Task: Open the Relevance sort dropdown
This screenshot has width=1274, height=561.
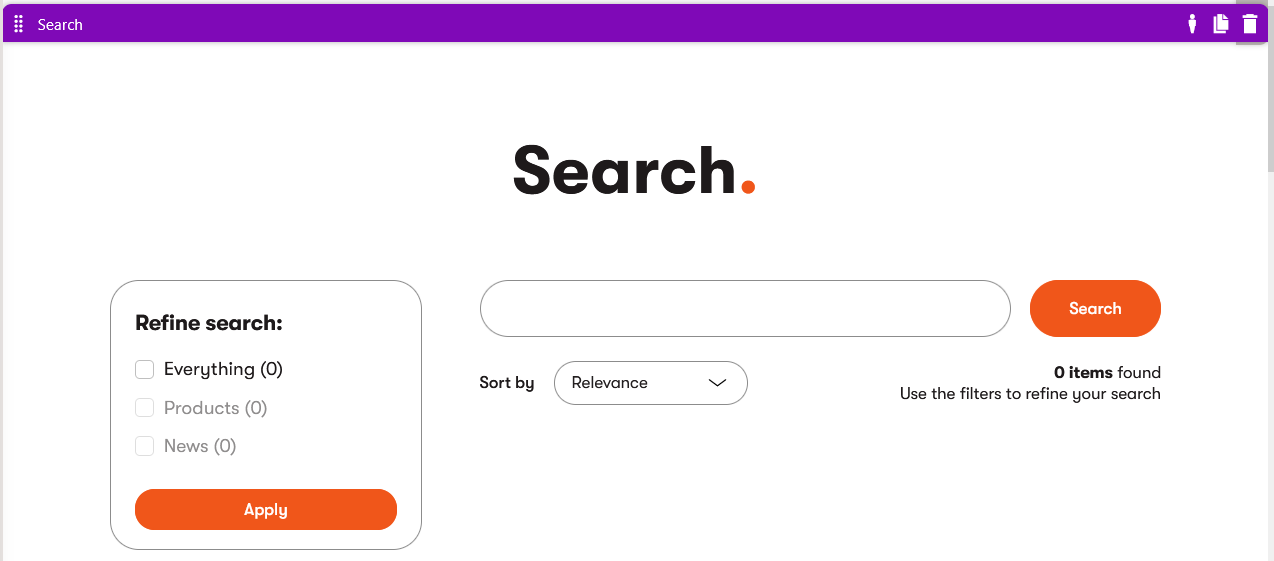Action: (650, 383)
